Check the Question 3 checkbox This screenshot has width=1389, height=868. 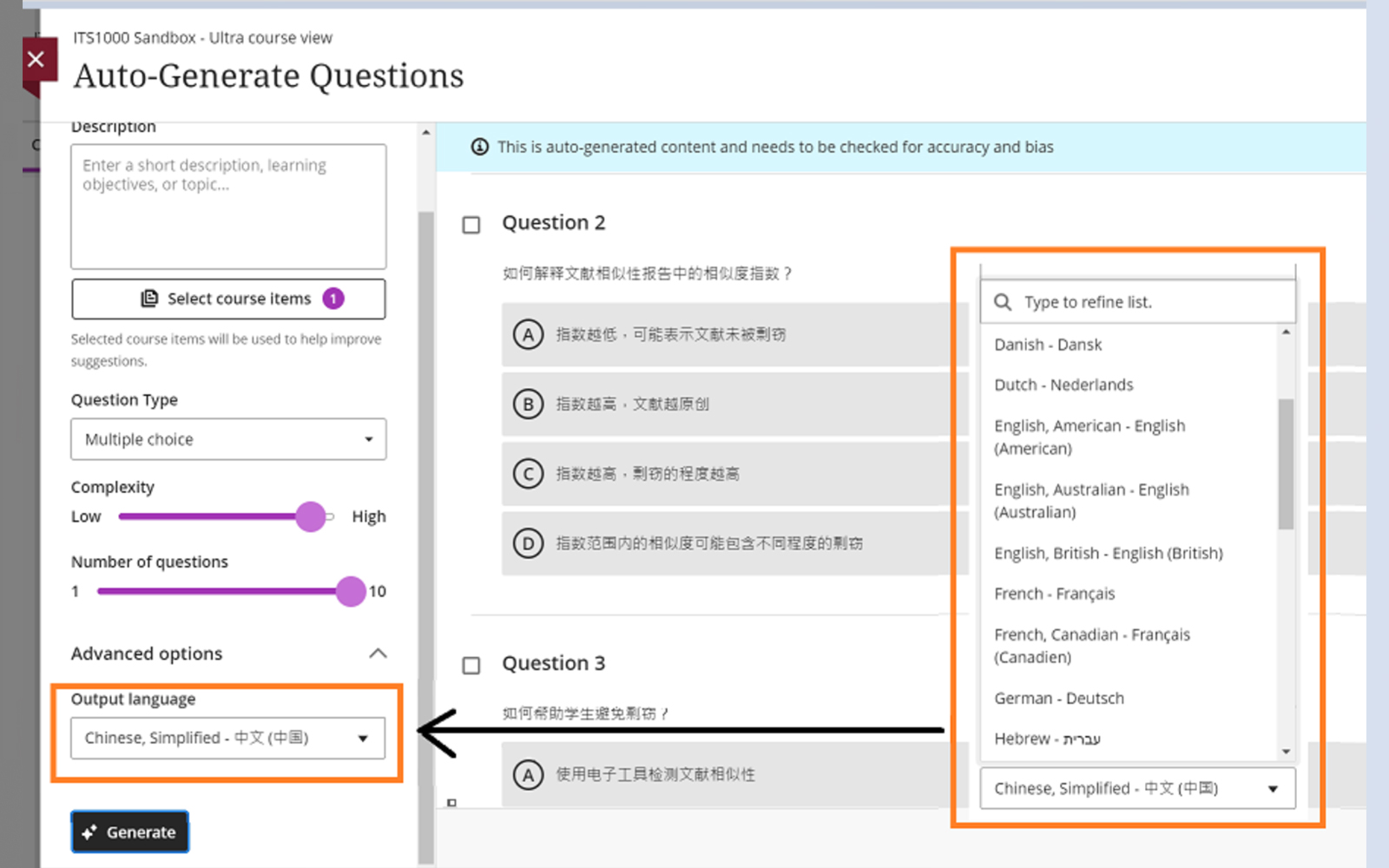tap(471, 666)
